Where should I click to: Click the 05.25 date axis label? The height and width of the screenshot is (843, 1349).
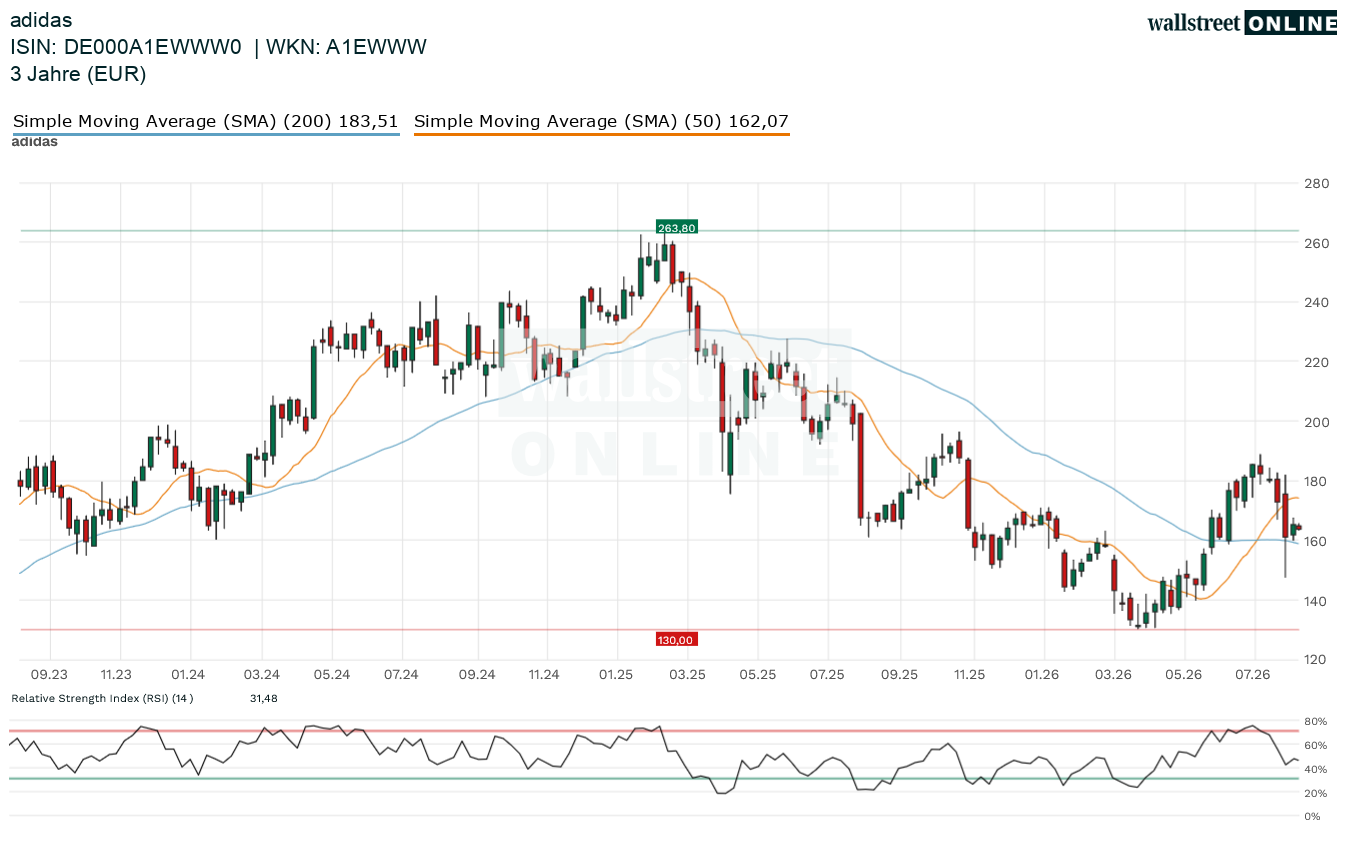coord(758,675)
